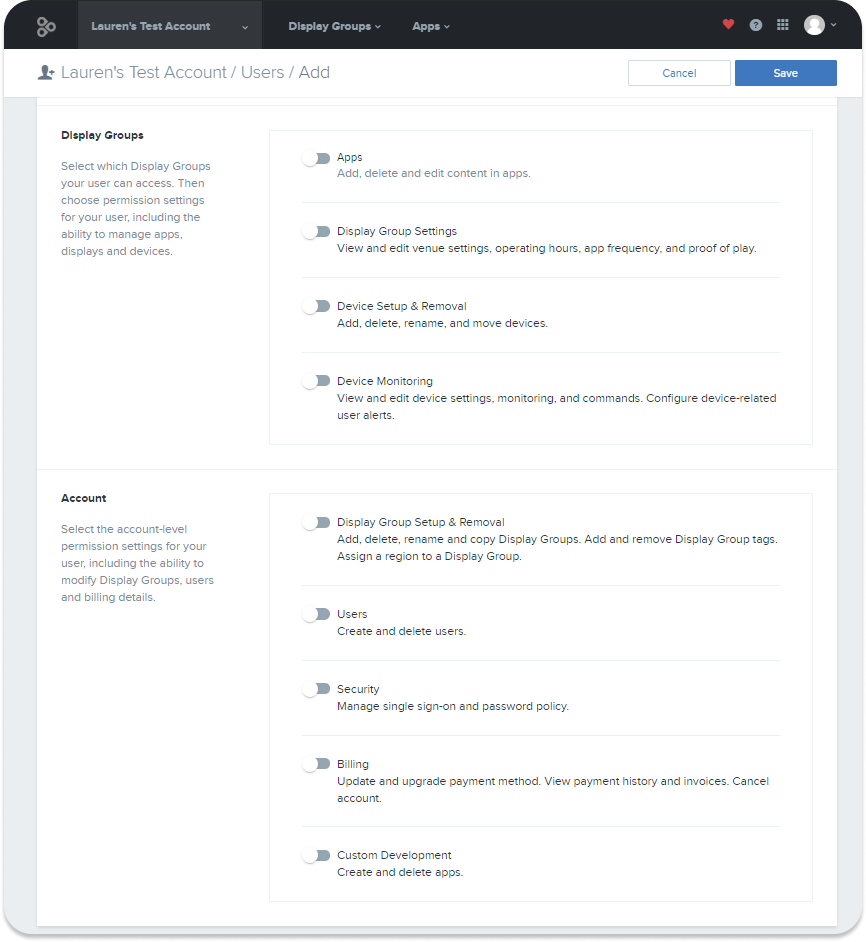Toggle the Apps permission switch
This screenshot has width=866, height=942.
316,159
